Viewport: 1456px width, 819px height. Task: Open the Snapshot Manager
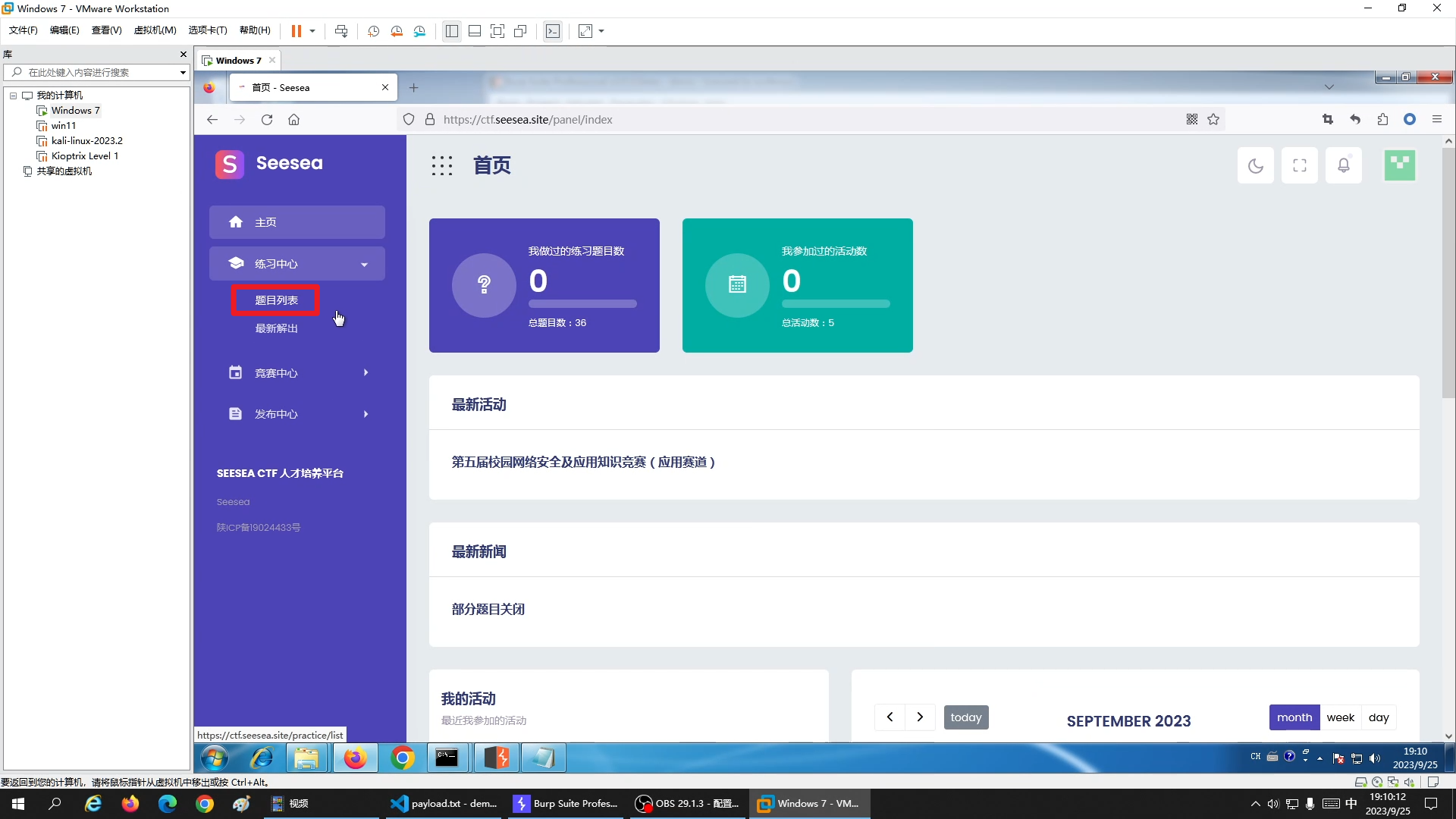coord(420,31)
